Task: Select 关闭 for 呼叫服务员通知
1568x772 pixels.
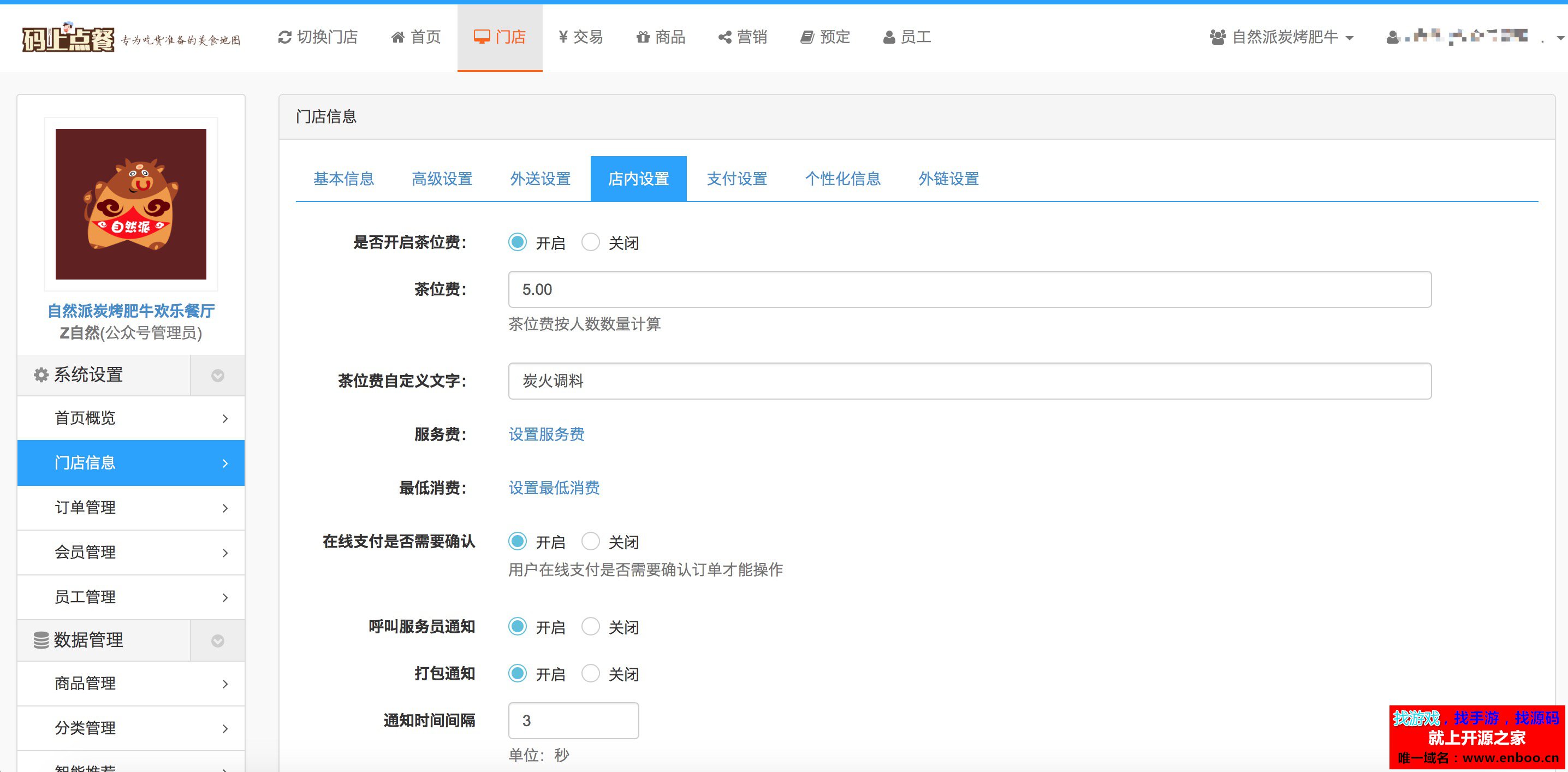Action: tap(590, 626)
